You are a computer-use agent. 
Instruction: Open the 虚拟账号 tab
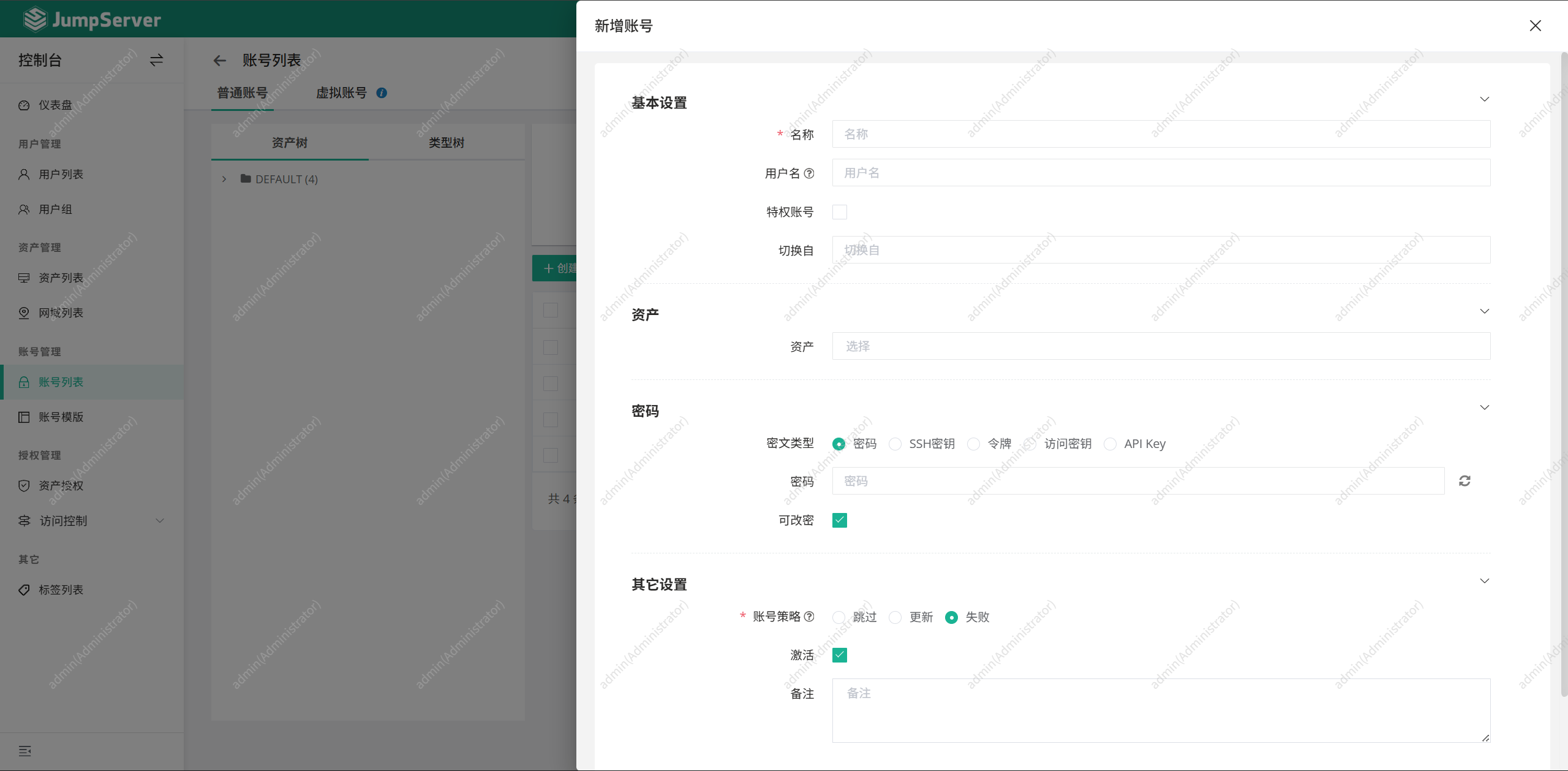pyautogui.click(x=341, y=93)
